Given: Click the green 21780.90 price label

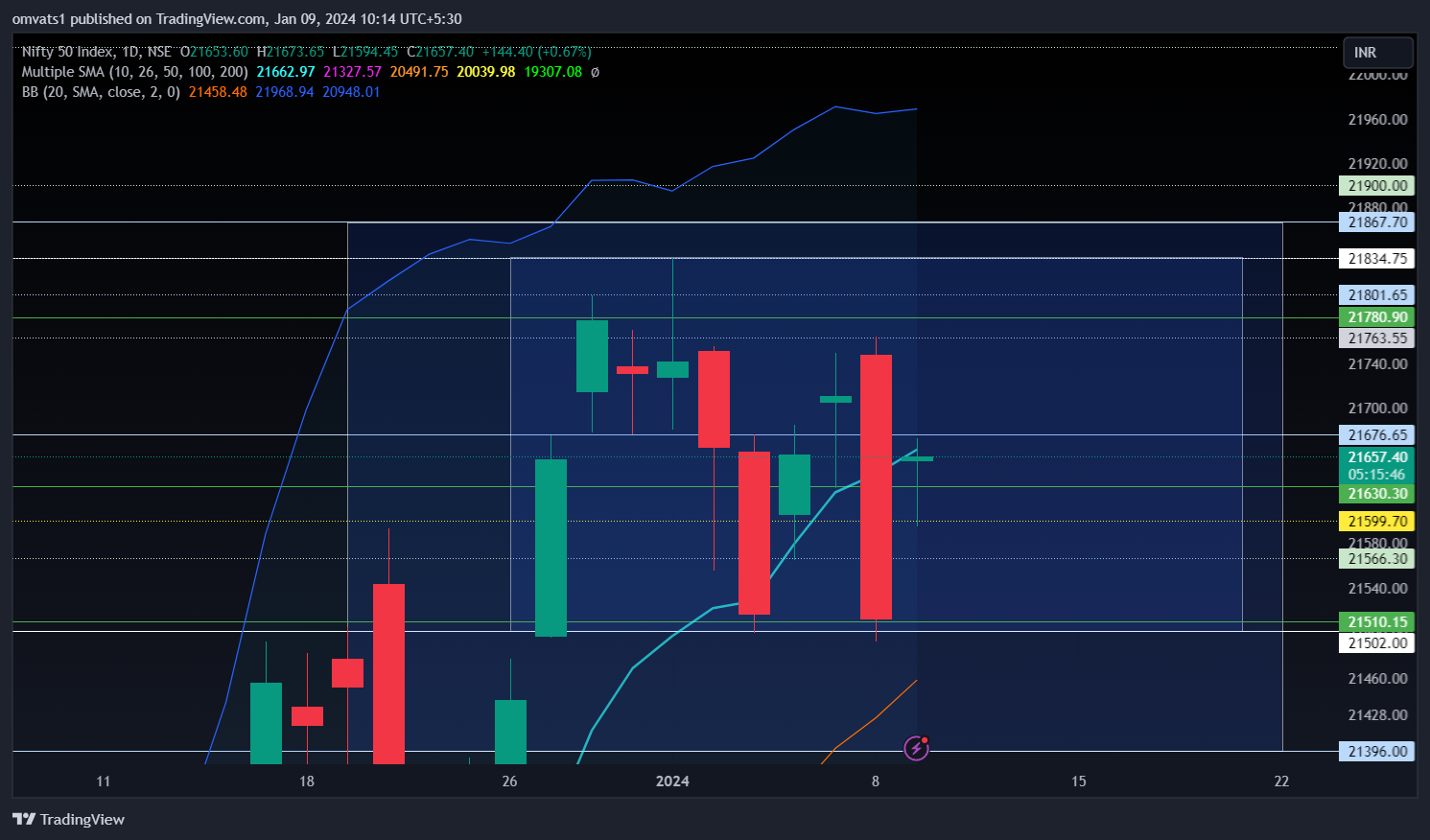Looking at the screenshot, I should click(1376, 317).
